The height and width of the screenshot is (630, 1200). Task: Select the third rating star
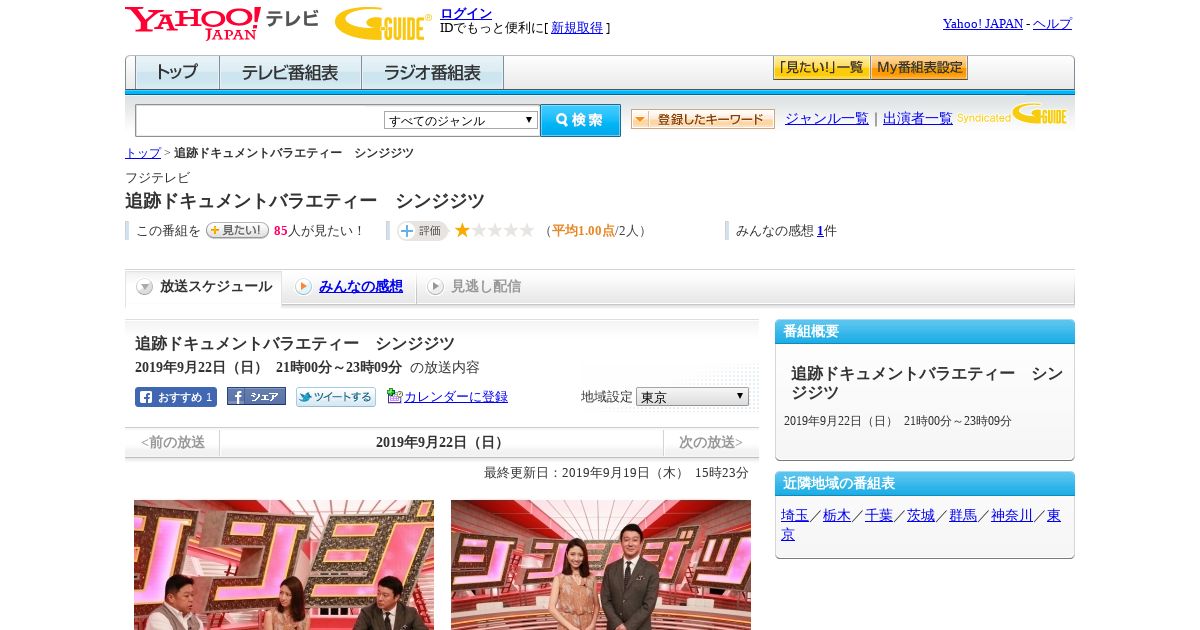pyautogui.click(x=495, y=230)
